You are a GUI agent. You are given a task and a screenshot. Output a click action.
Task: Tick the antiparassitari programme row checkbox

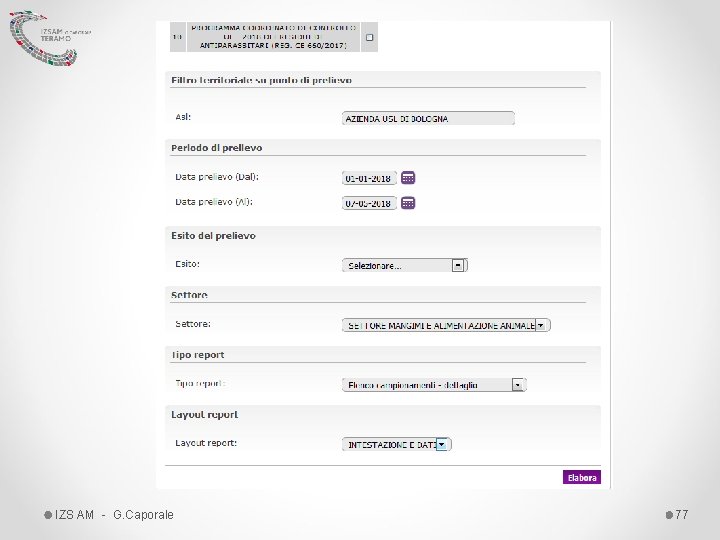point(369,37)
